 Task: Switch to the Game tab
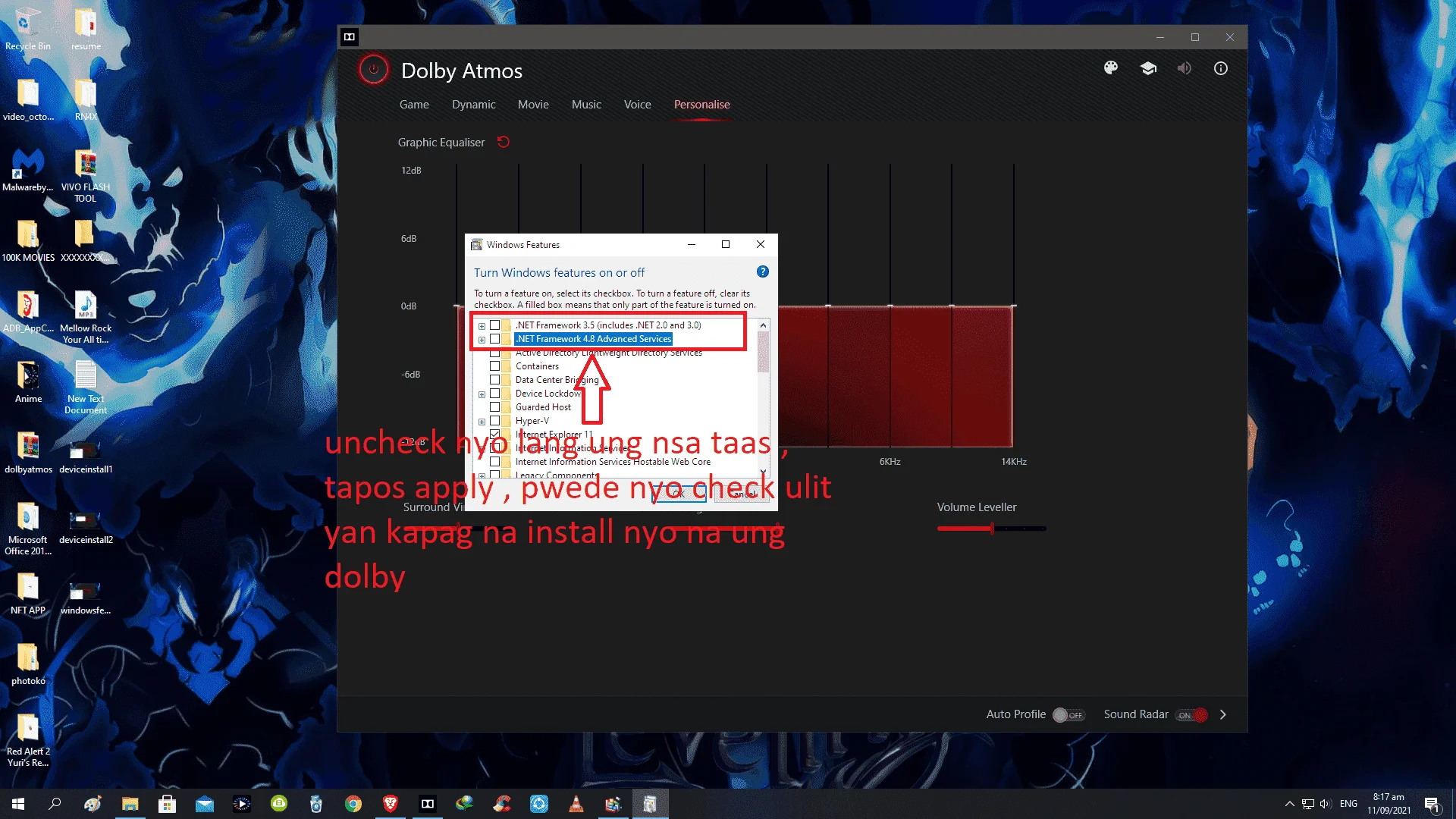tap(414, 105)
